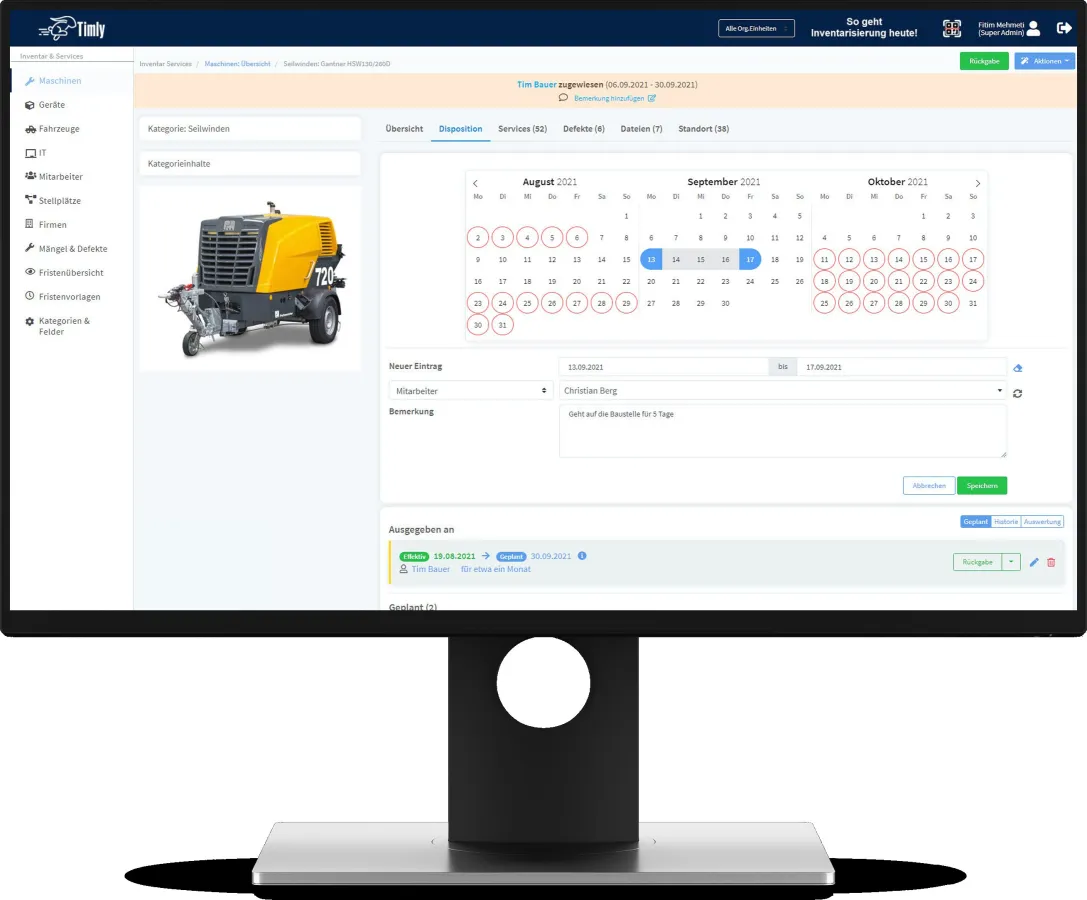This screenshot has height=900, width=1087.
Task: Activate the Auswertung toggle
Action: point(1041,521)
